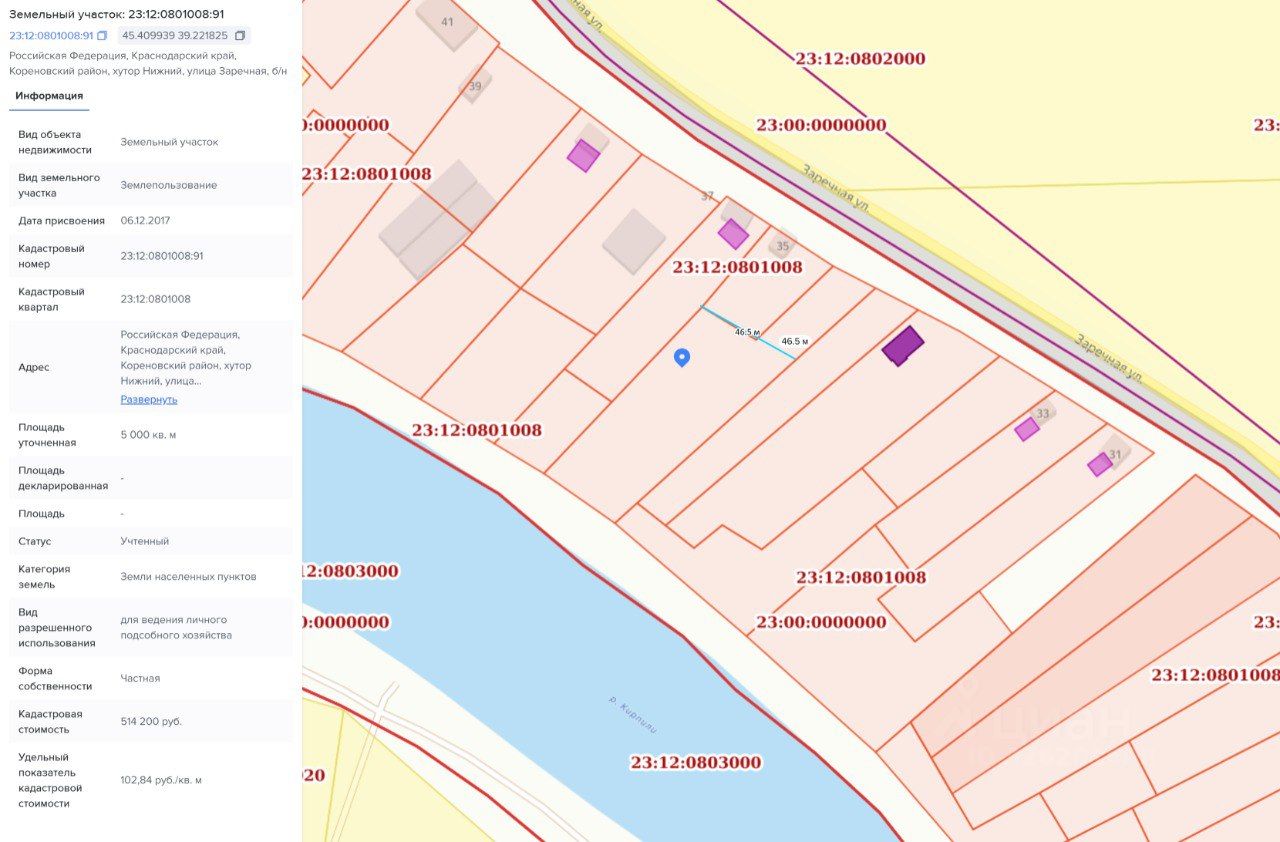The height and width of the screenshot is (842, 1280).
Task: Select the pink building below house 39
Action: pyautogui.click(x=583, y=156)
